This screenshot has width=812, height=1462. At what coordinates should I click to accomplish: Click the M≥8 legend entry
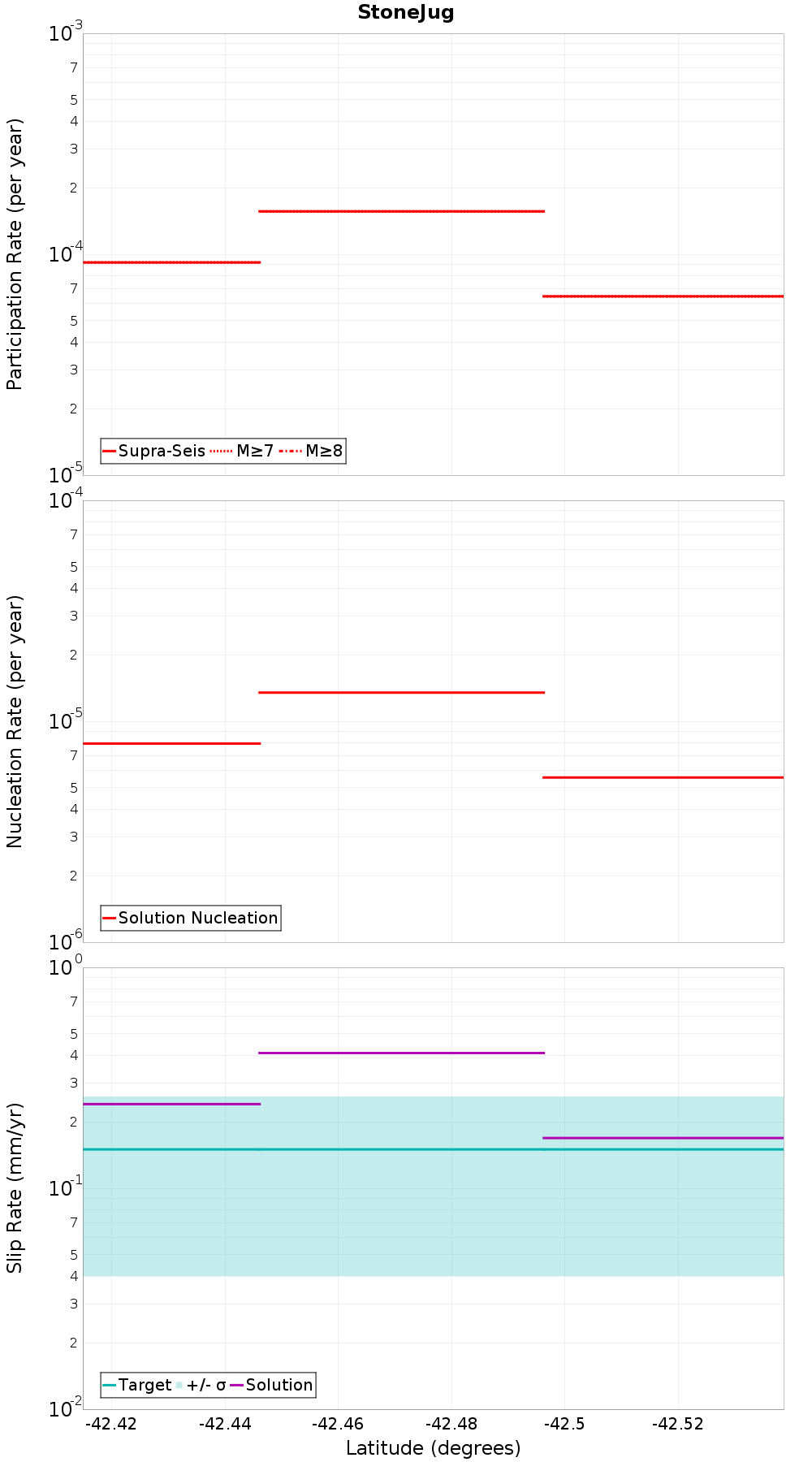tap(311, 451)
